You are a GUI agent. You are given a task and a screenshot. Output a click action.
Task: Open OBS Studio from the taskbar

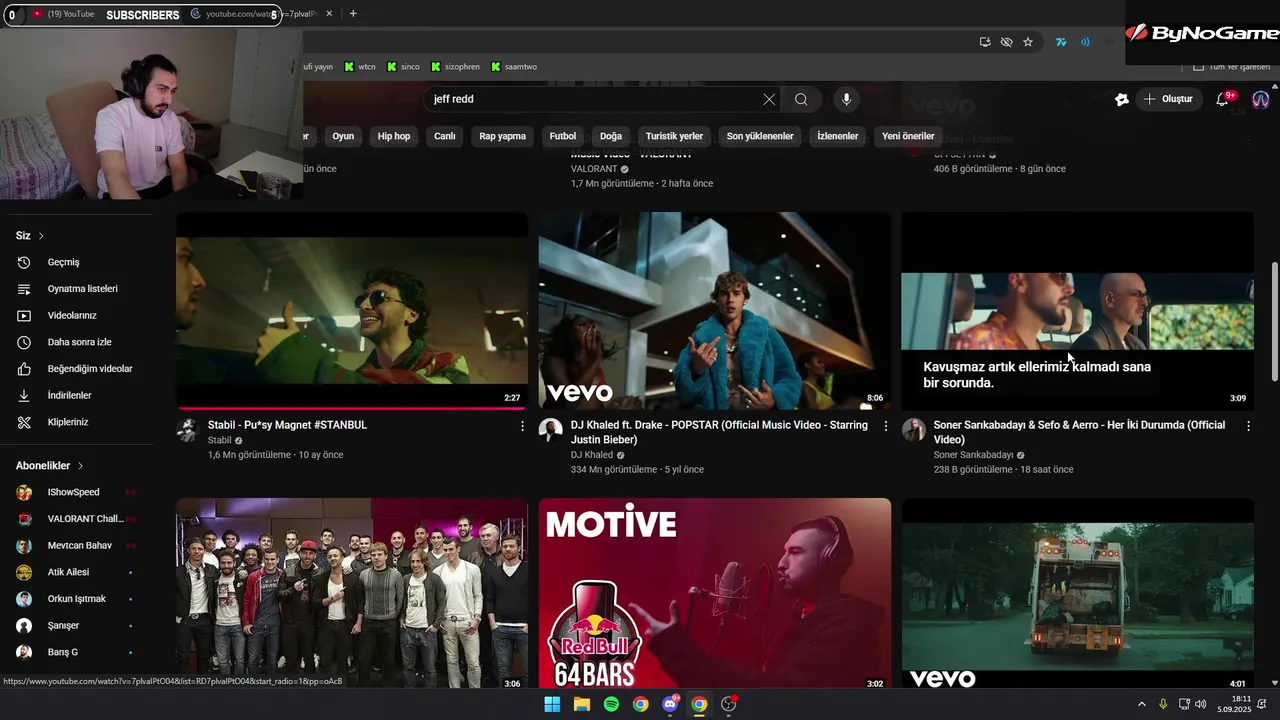point(729,704)
